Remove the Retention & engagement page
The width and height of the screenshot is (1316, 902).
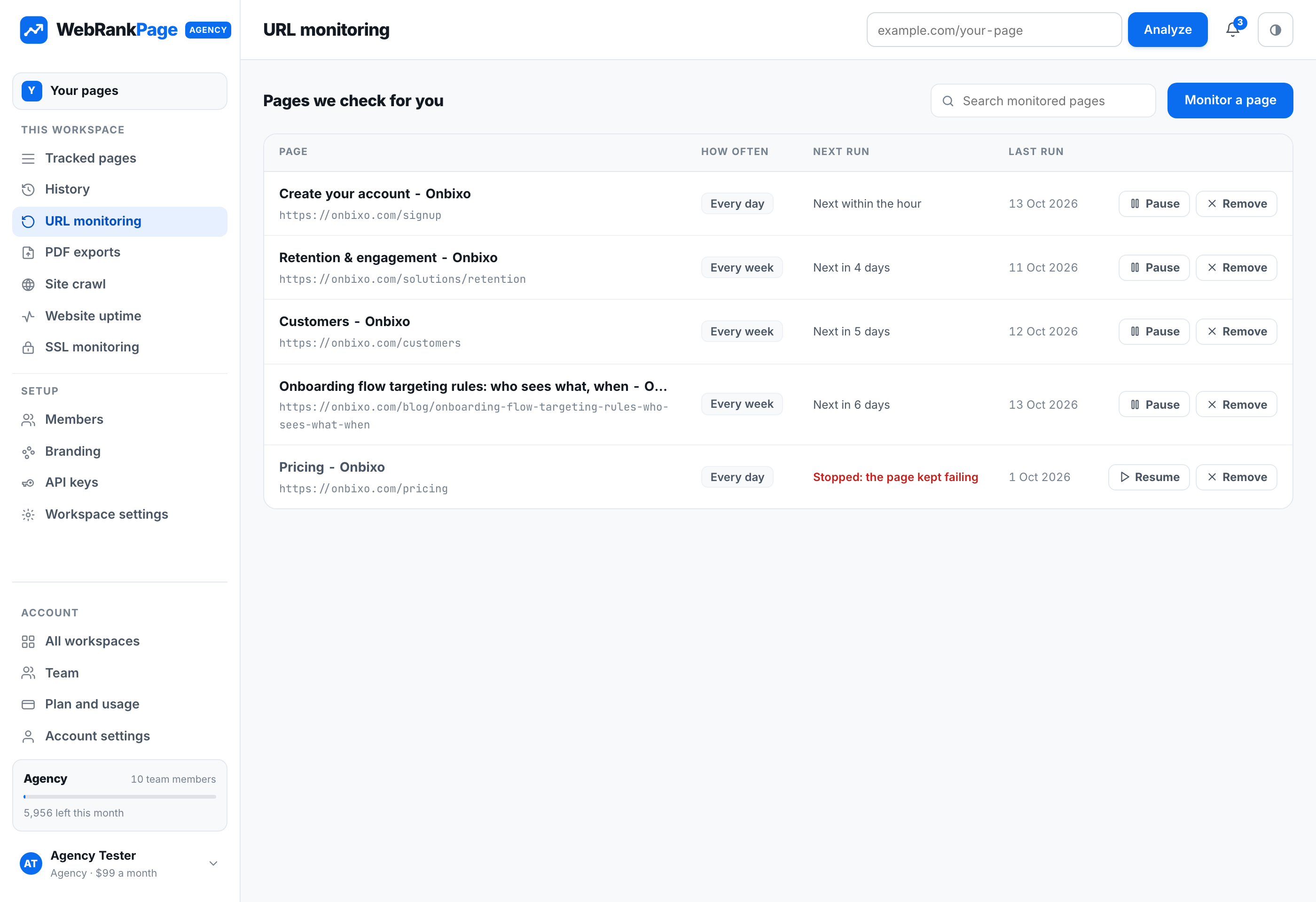(1236, 268)
